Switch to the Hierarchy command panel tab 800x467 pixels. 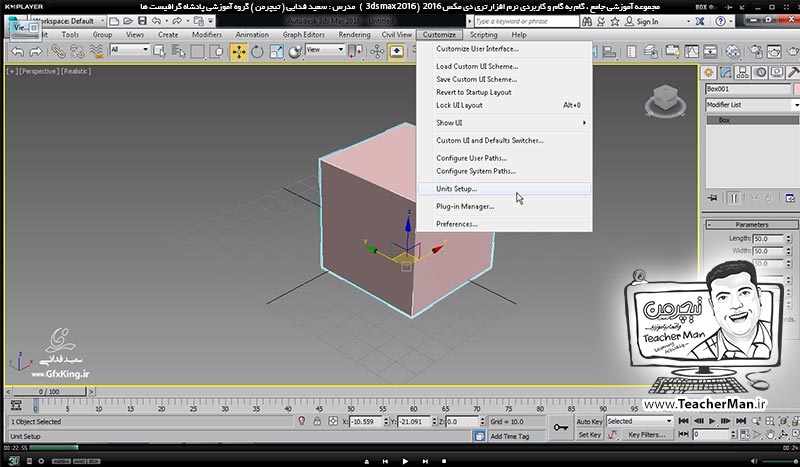click(x=743, y=72)
